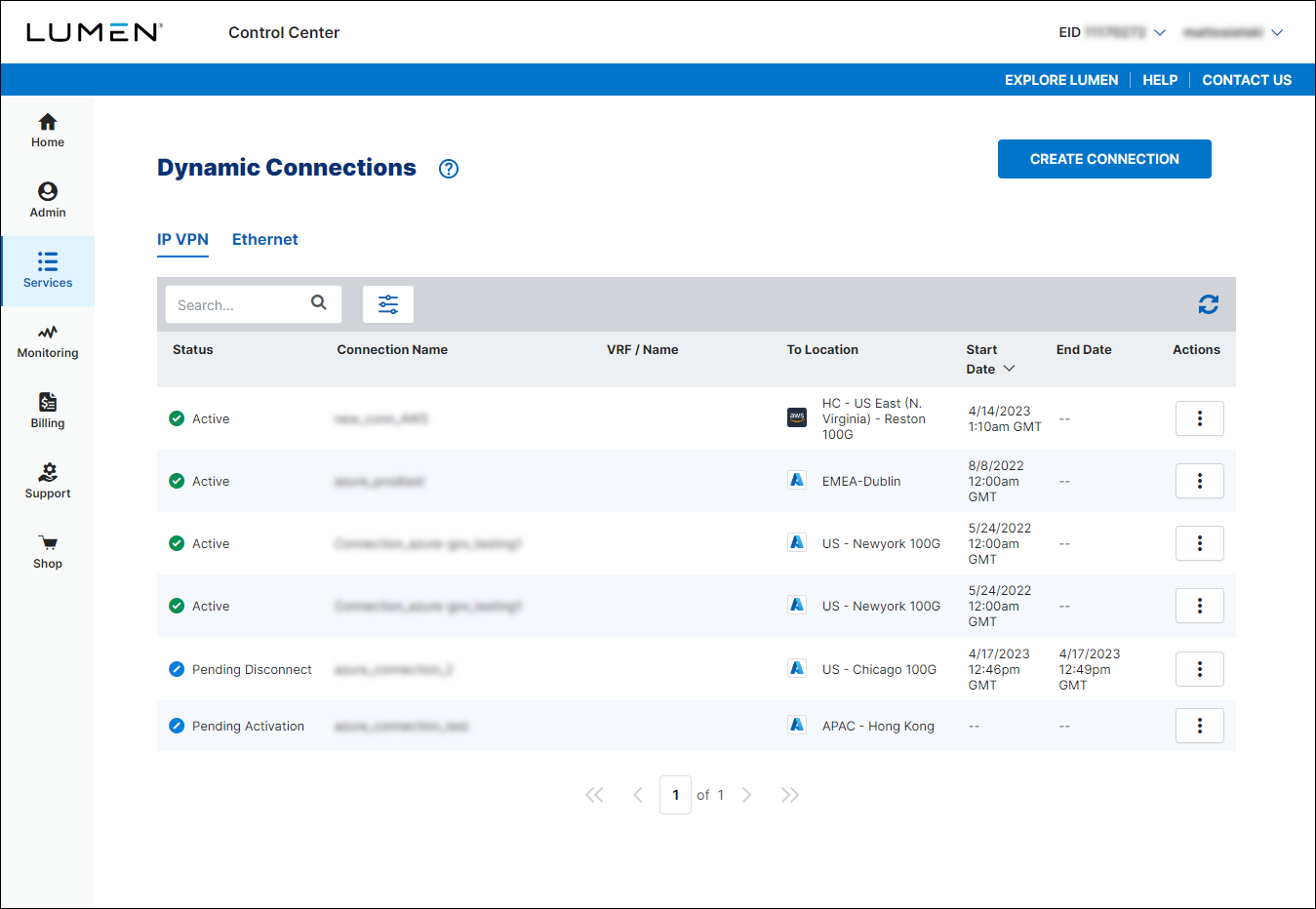This screenshot has width=1316, height=909.
Task: Click Contact Us link
Action: pos(1247,80)
